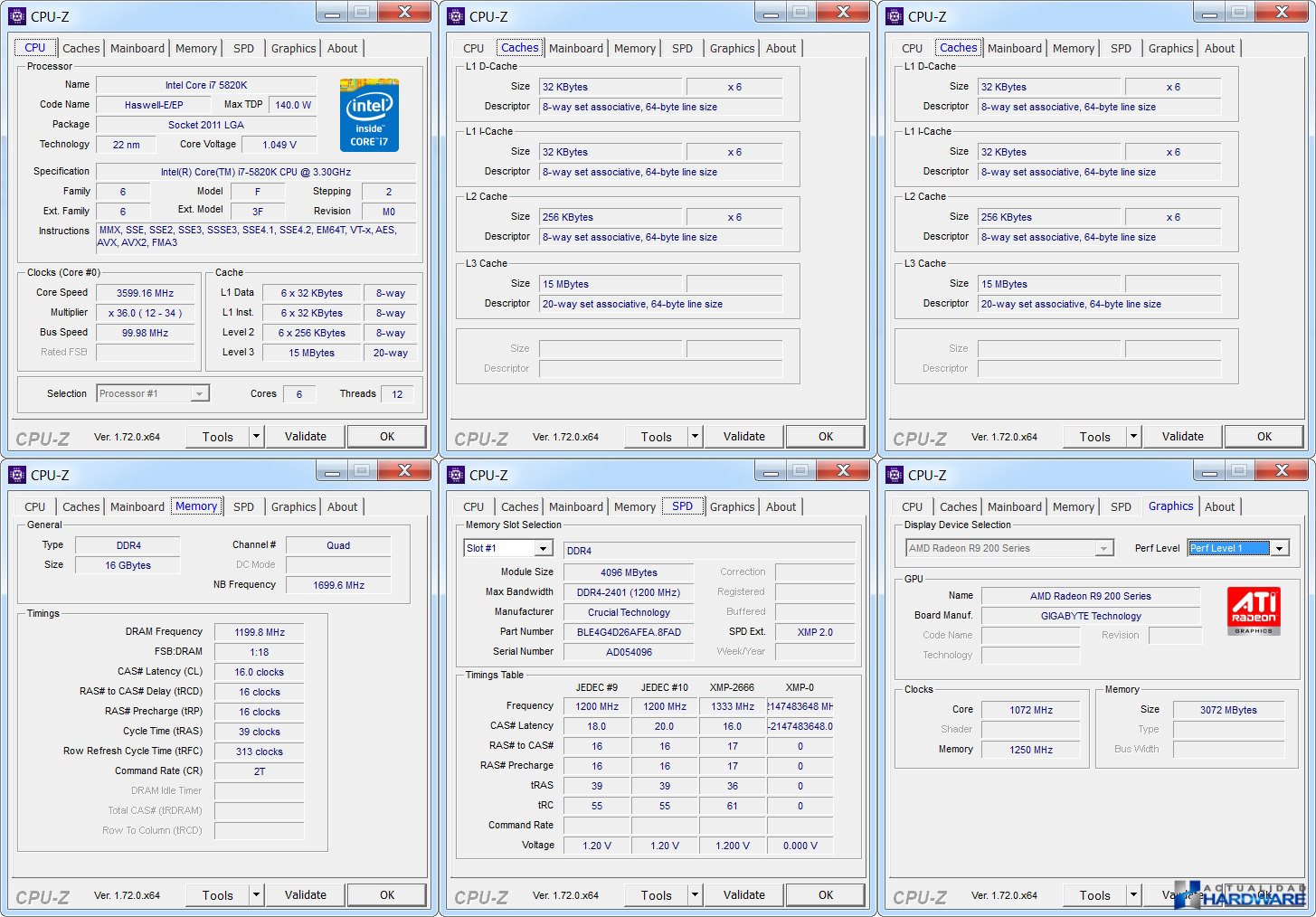Click OK in the SPD tab window

click(825, 894)
